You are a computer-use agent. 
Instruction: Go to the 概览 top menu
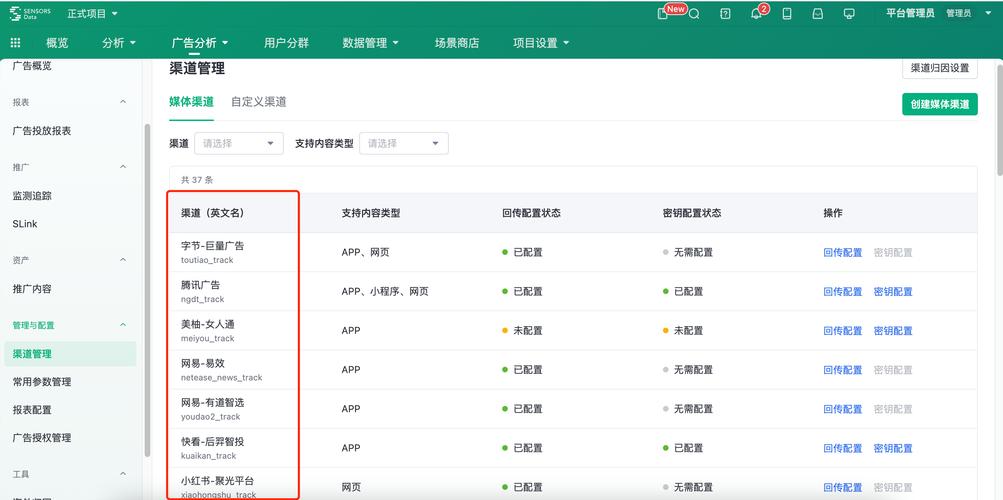(57, 43)
